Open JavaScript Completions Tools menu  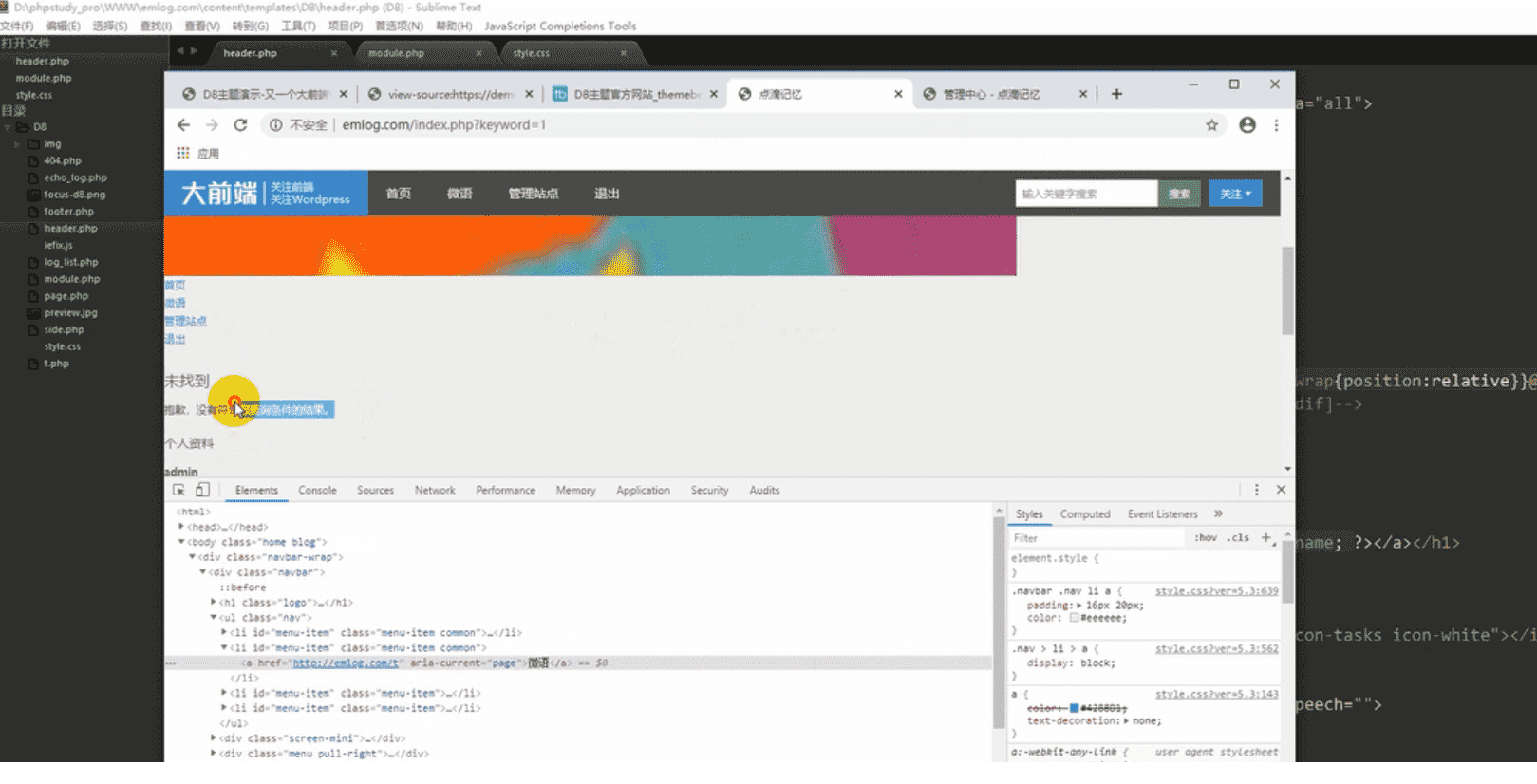560,26
